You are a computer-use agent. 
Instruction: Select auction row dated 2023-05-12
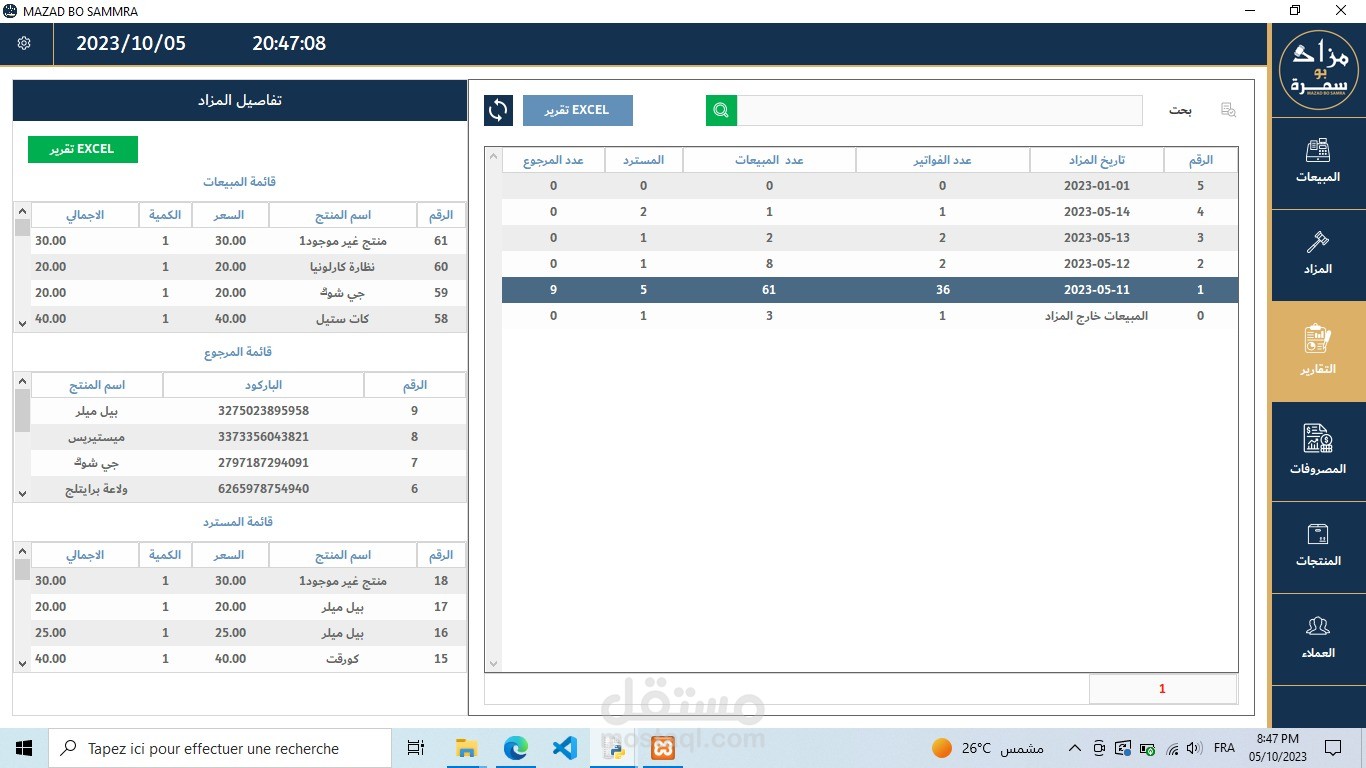(869, 264)
